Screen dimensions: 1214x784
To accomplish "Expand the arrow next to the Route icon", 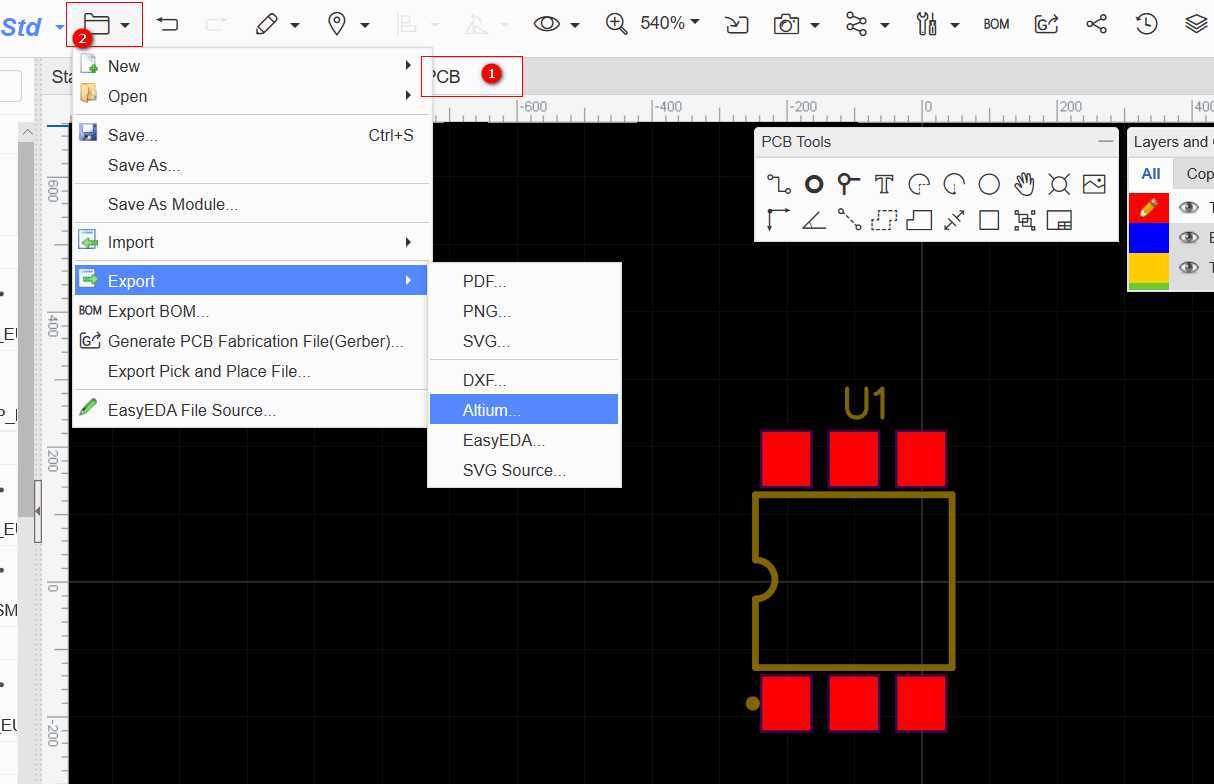I will point(885,25).
